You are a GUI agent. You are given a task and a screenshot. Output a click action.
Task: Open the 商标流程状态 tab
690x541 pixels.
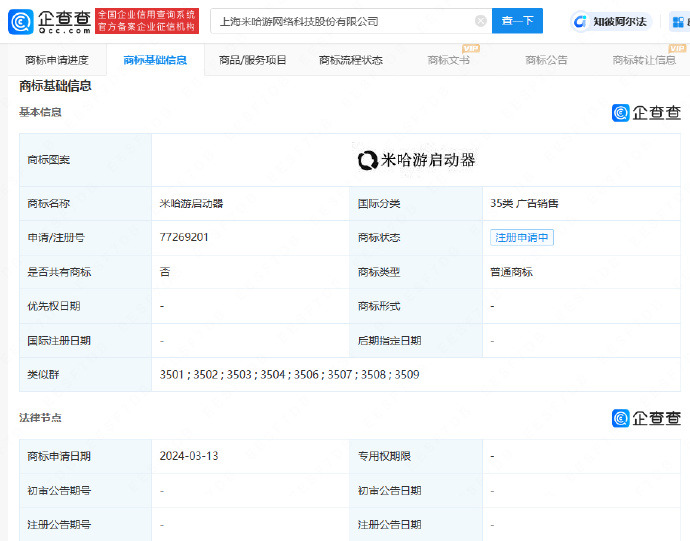pyautogui.click(x=351, y=60)
